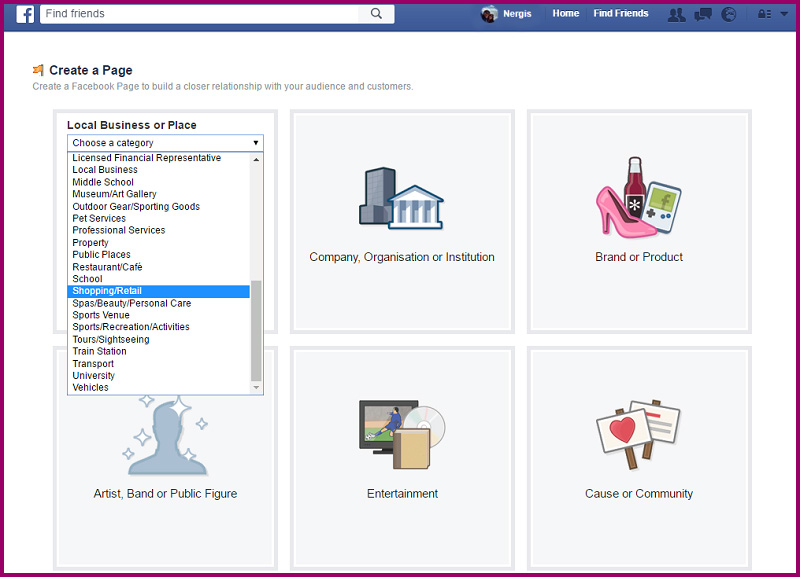The image size is (800, 577).
Task: Open the friend requests icon
Action: click(677, 14)
